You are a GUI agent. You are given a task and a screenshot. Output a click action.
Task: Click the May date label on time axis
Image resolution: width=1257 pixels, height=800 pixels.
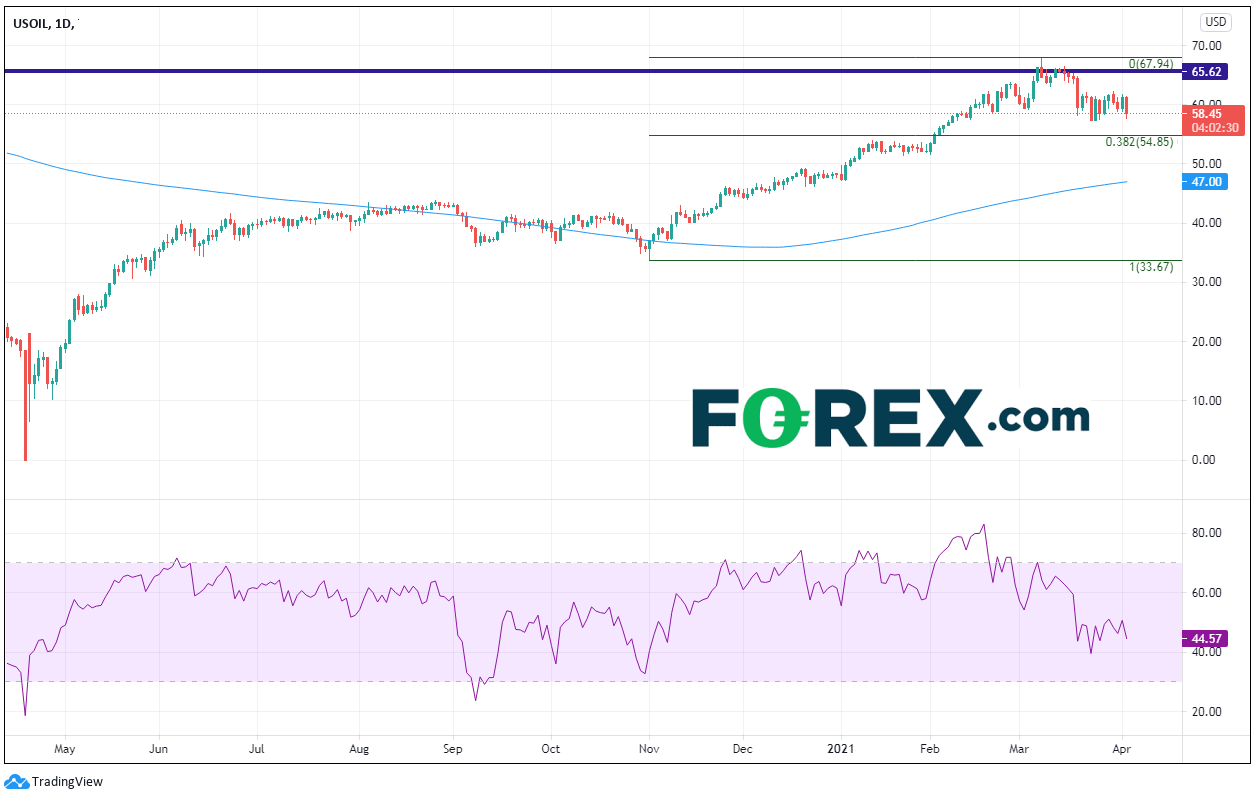[x=64, y=747]
